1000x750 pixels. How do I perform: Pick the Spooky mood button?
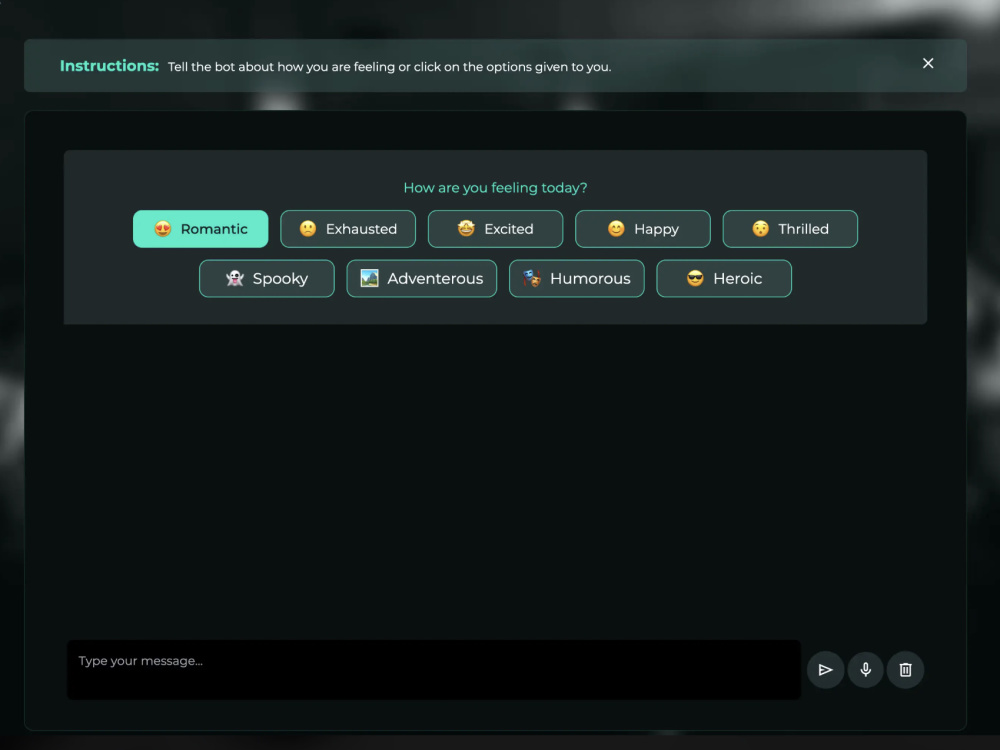(x=267, y=279)
